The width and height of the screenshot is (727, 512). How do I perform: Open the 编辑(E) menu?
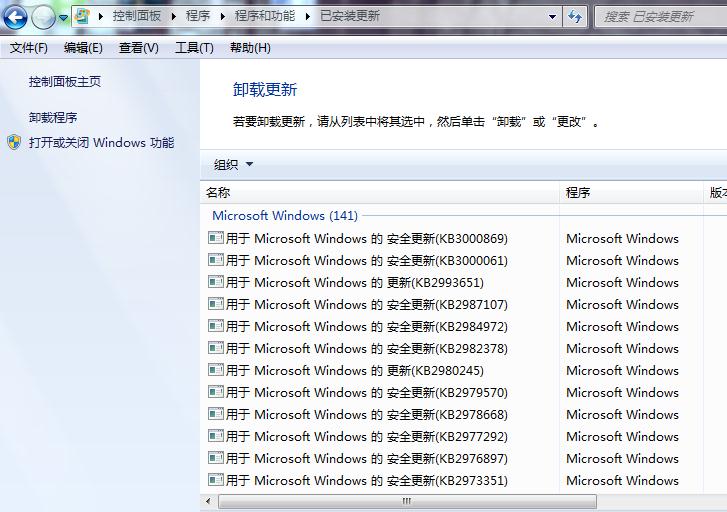[x=83, y=48]
